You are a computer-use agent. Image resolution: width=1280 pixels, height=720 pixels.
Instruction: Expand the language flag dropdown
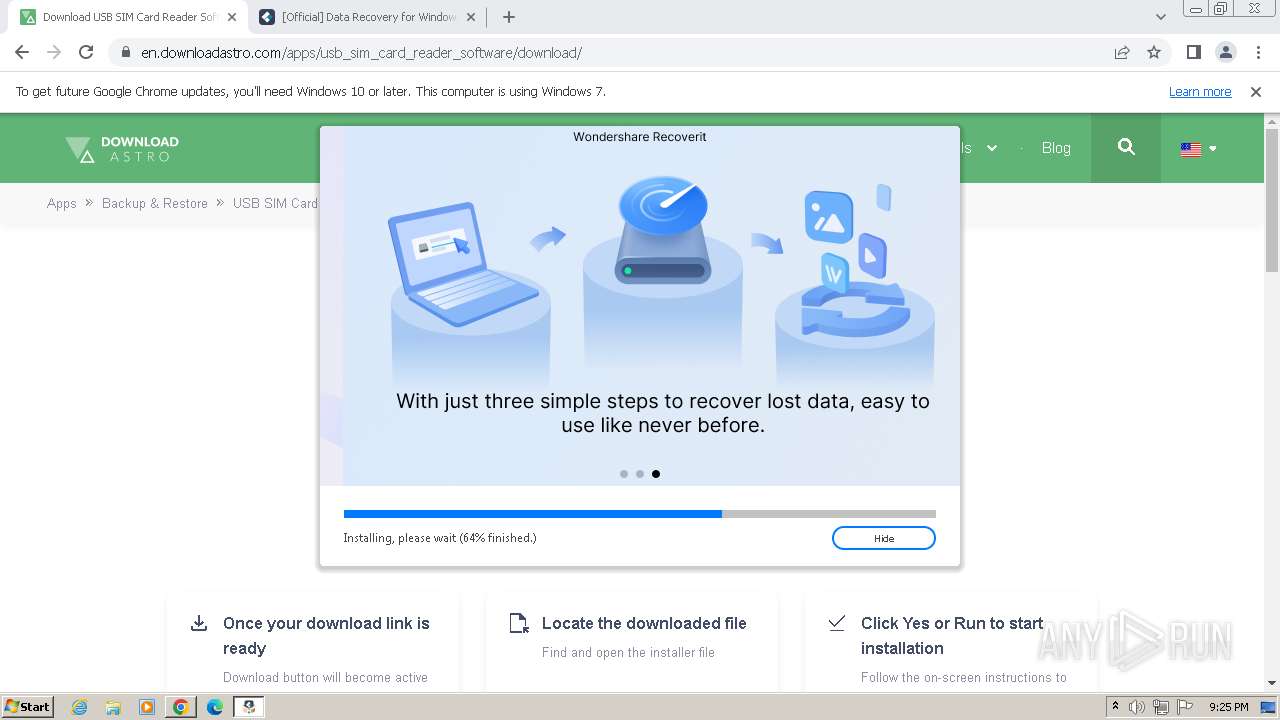pos(1198,149)
